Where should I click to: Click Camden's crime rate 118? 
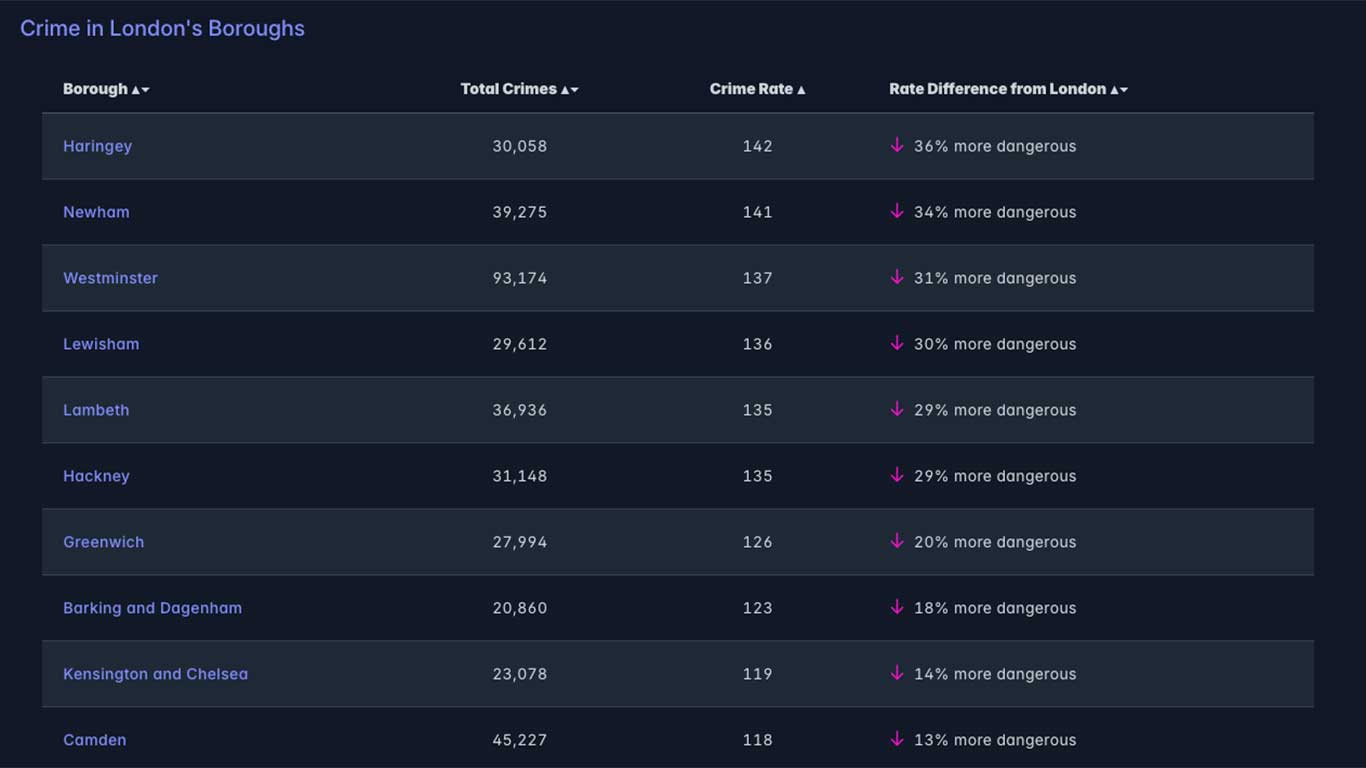757,740
